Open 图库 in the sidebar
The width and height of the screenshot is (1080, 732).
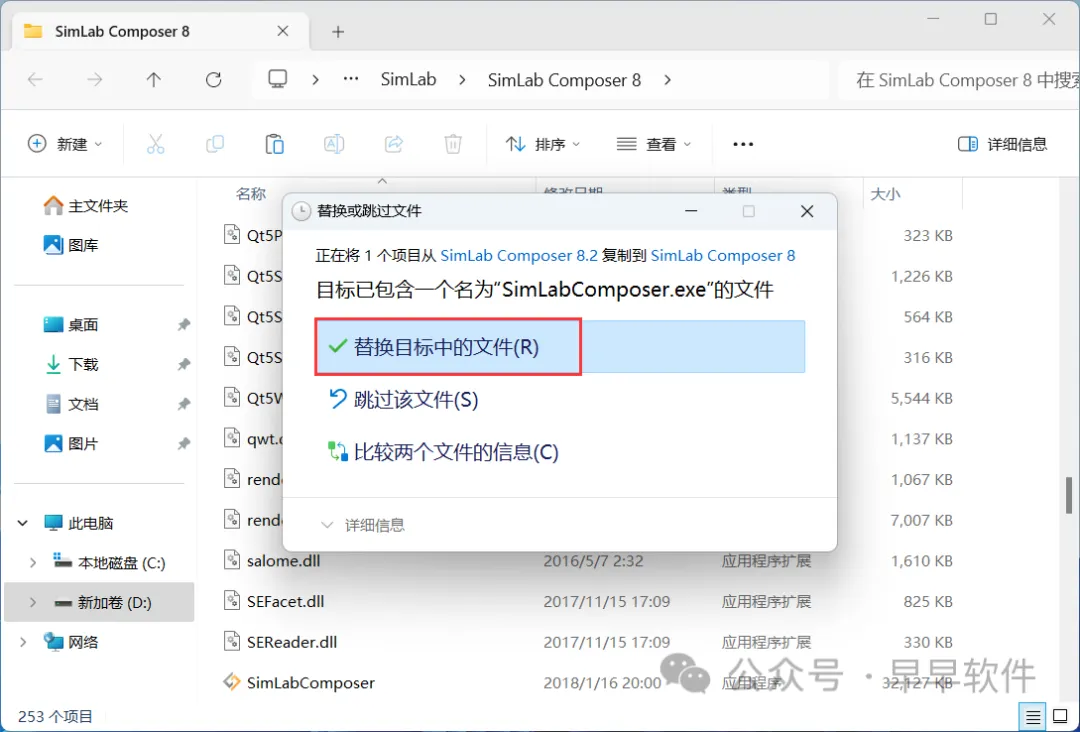click(x=71, y=244)
